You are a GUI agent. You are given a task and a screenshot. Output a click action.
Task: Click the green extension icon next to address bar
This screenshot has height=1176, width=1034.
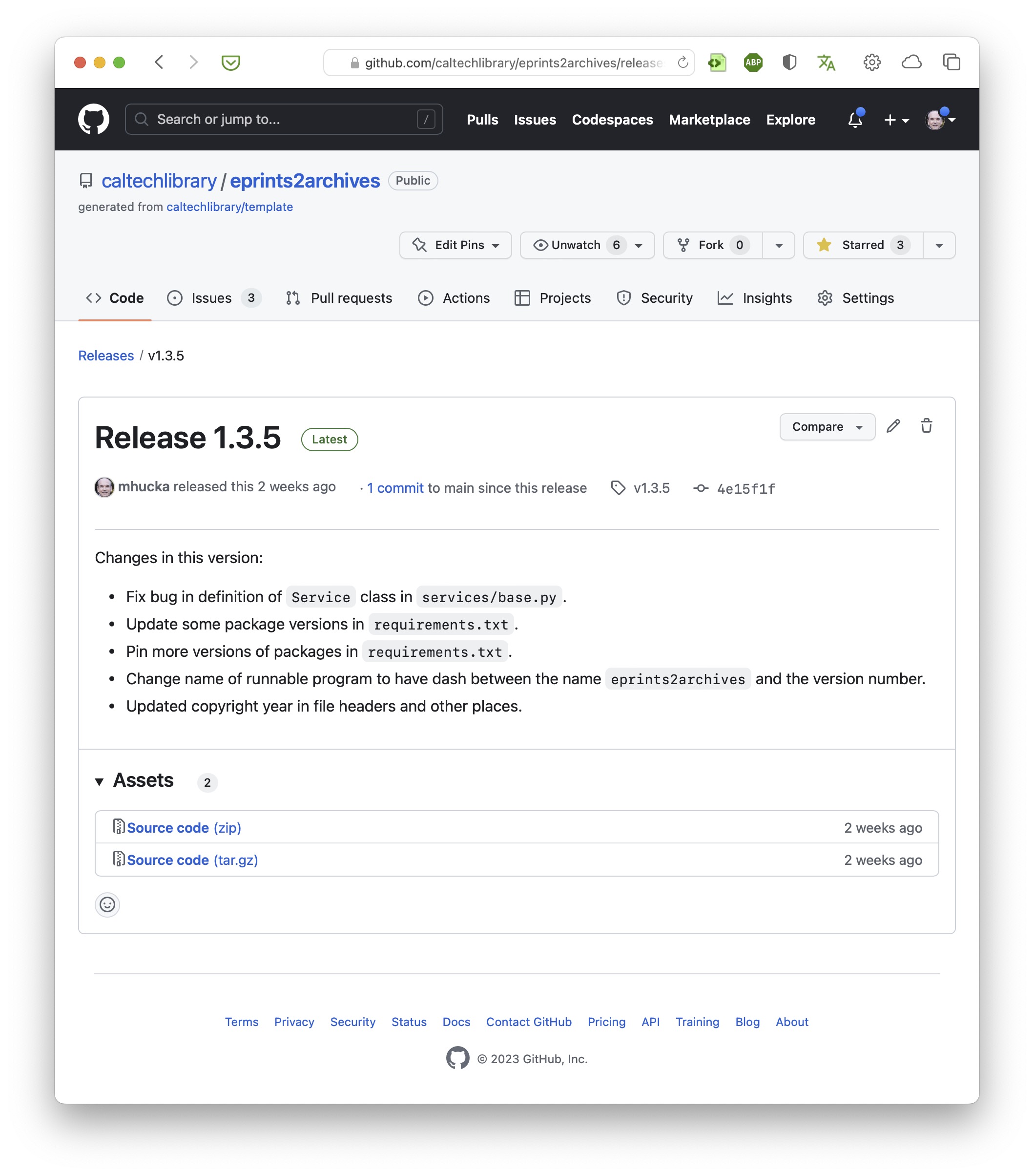717,62
